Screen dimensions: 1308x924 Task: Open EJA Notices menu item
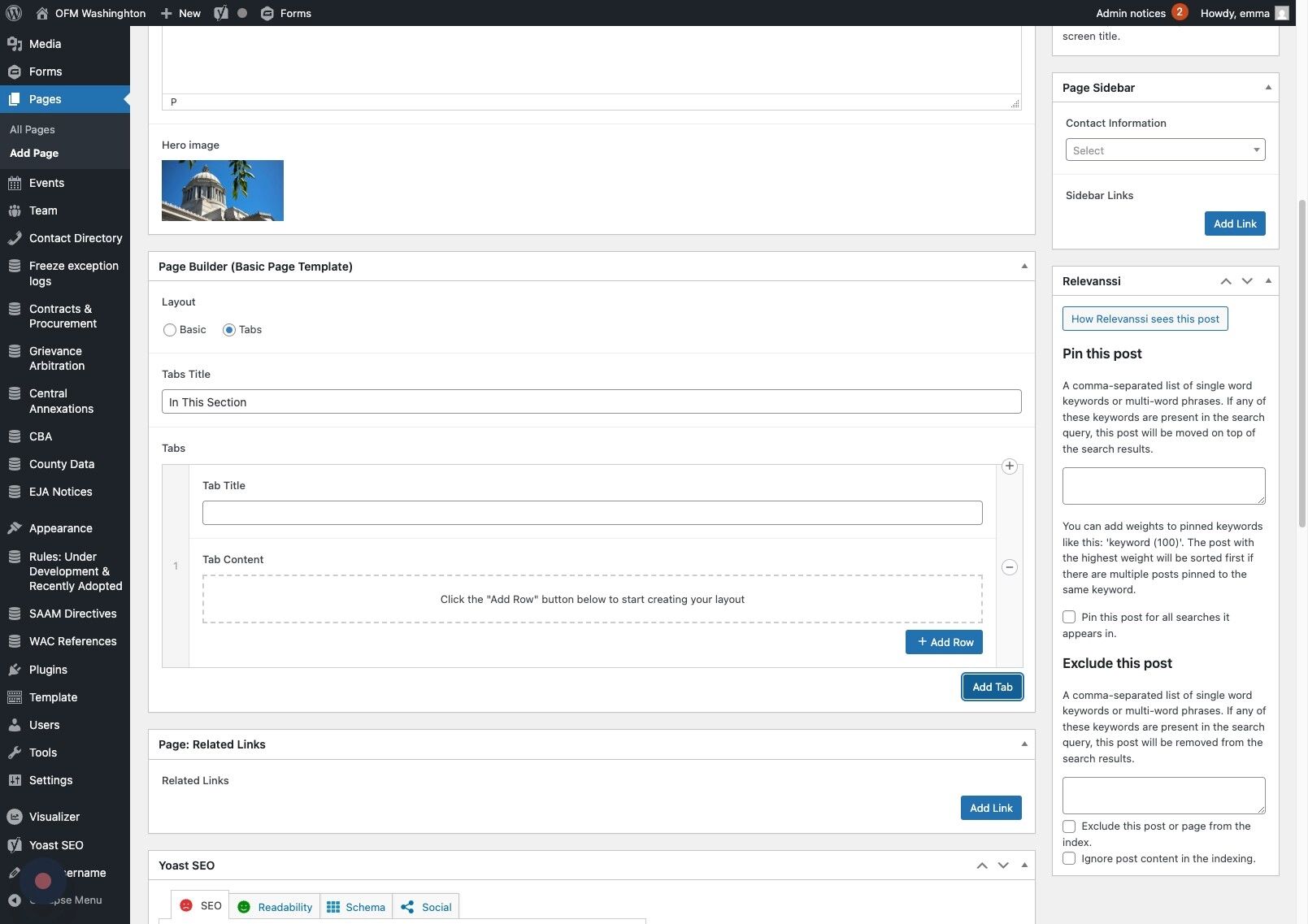tap(65, 492)
